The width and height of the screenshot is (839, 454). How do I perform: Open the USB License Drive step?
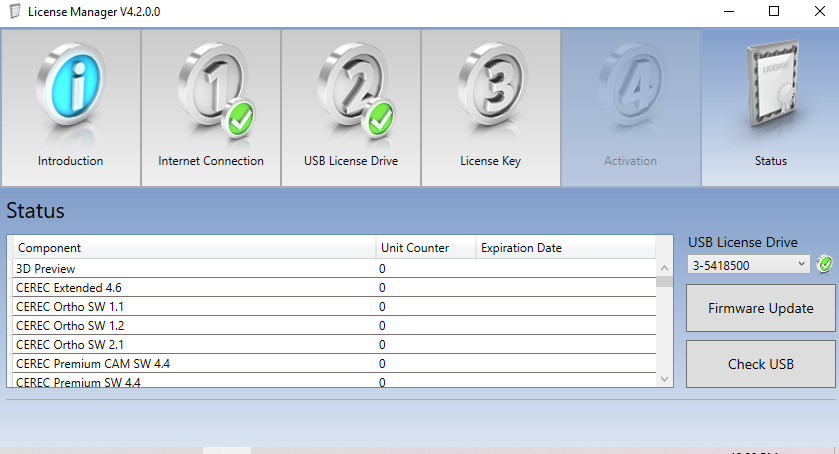coord(351,108)
